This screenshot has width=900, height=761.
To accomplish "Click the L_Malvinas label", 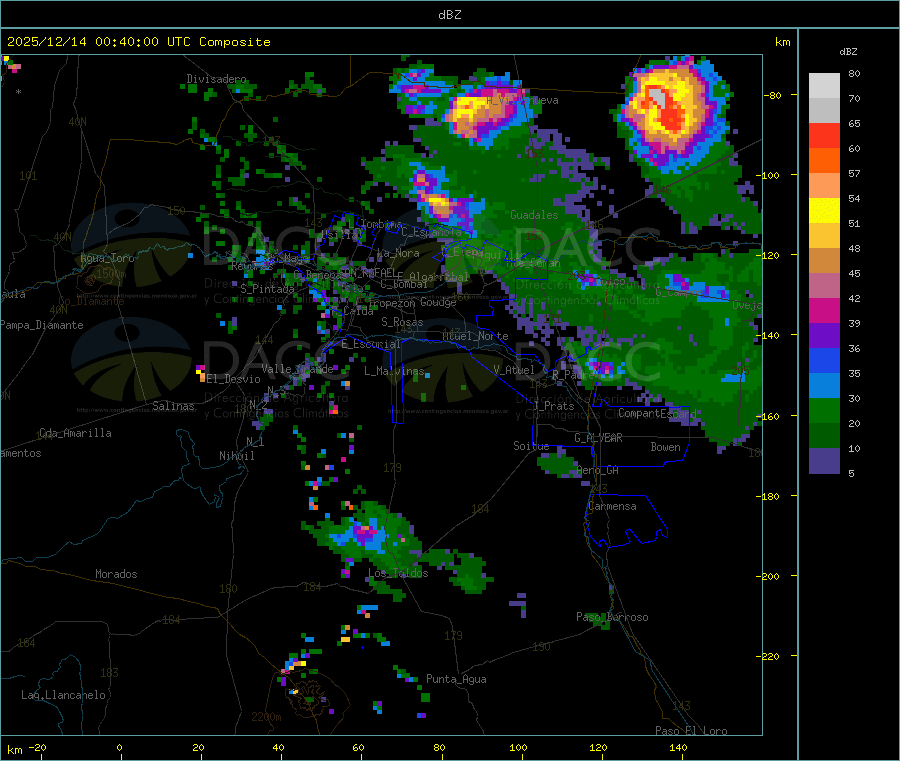I will [394, 371].
